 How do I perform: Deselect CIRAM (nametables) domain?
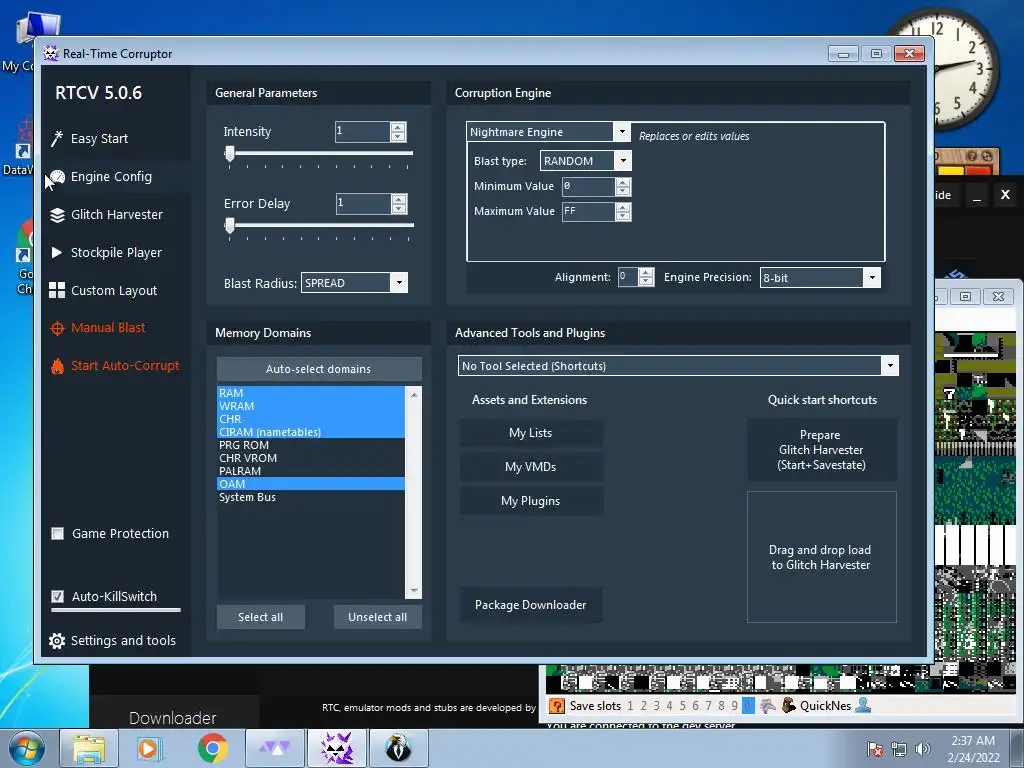pos(311,432)
